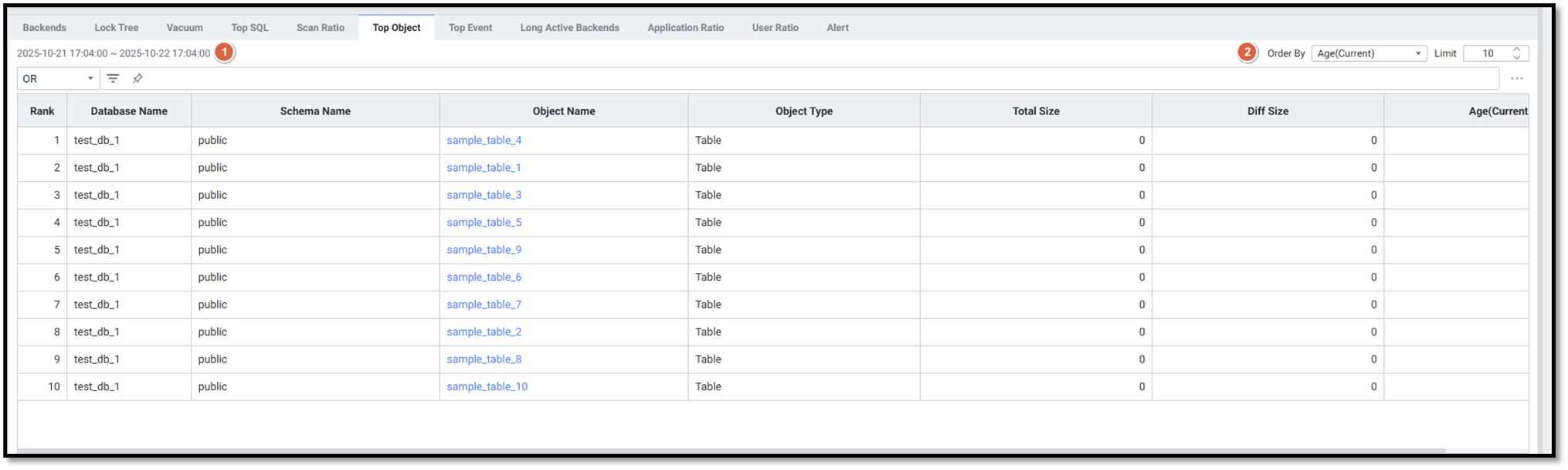Sort by the Total Size column header

[x=1035, y=111]
